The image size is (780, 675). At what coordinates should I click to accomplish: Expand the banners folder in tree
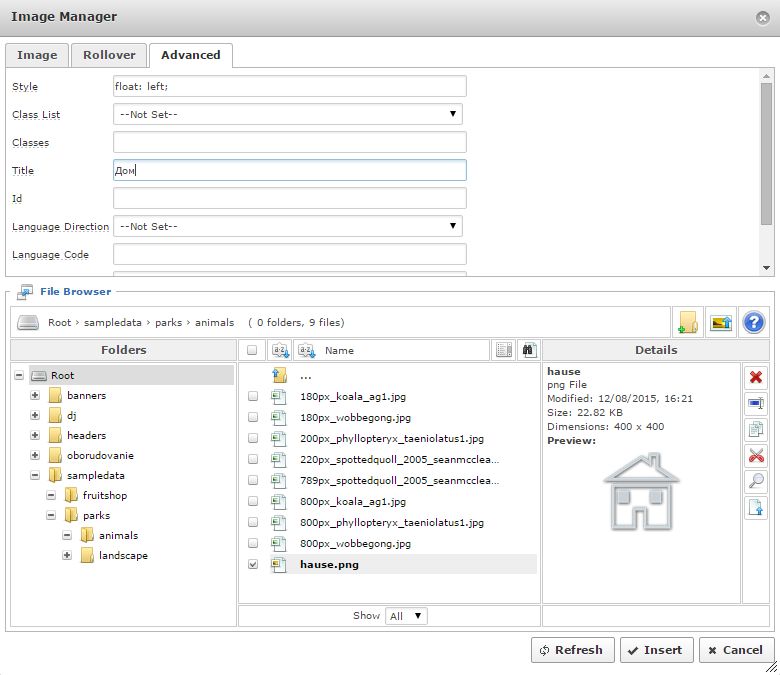[36, 396]
